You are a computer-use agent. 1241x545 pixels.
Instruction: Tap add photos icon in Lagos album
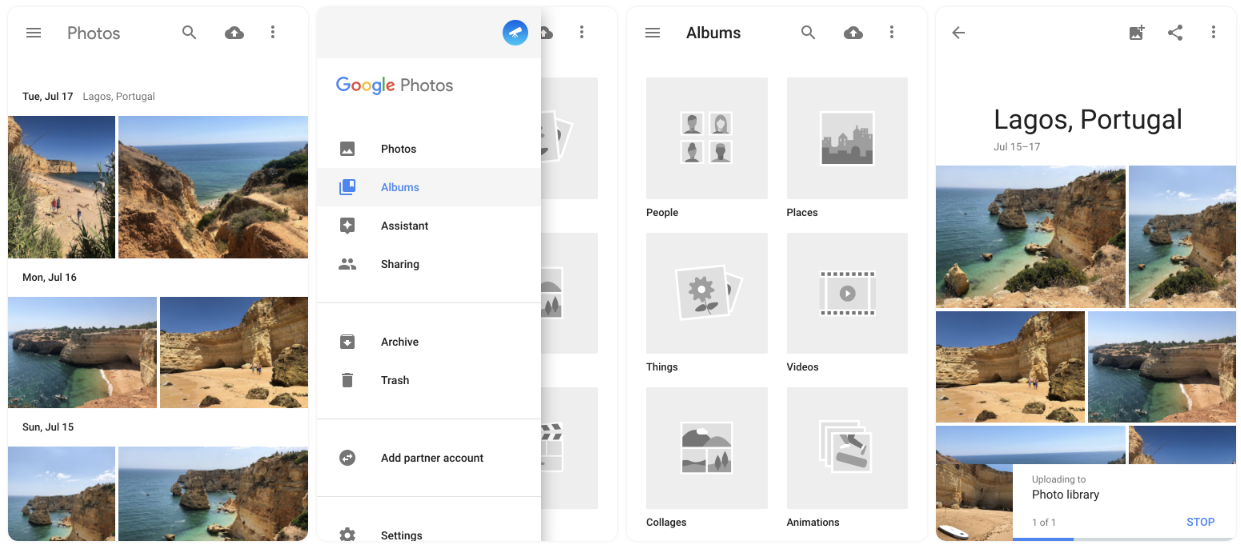pos(1136,33)
